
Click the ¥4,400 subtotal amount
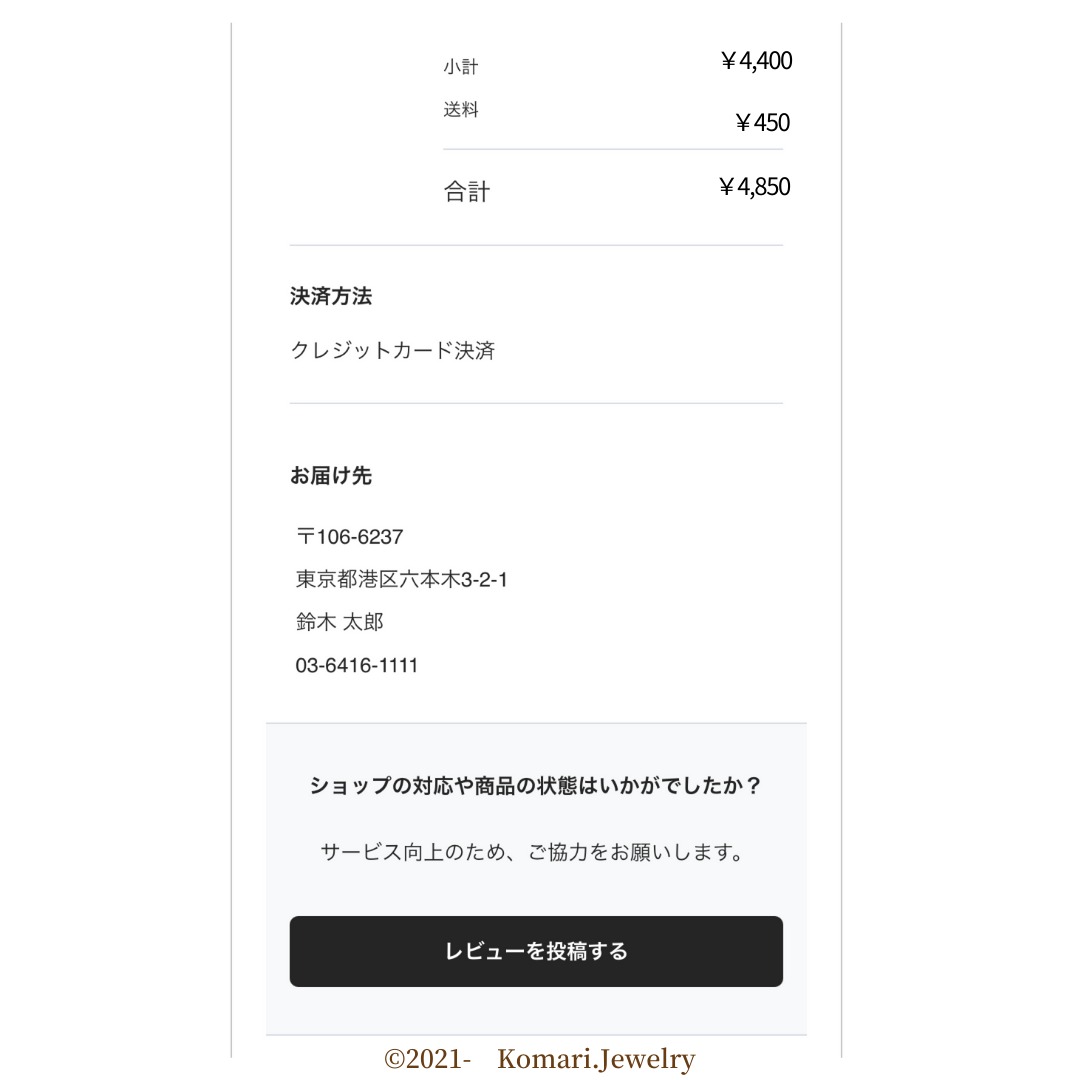coord(756,61)
